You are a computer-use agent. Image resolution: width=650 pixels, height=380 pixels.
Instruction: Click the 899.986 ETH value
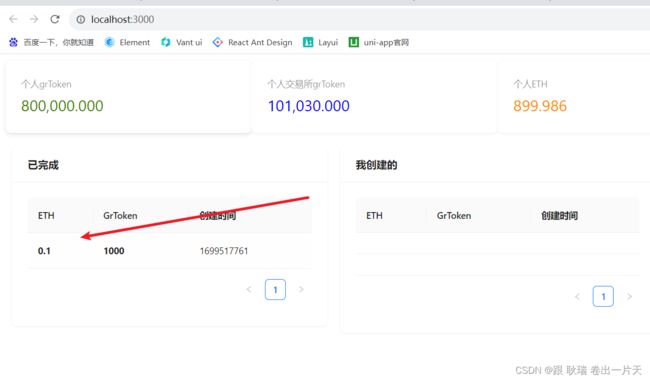click(x=540, y=106)
